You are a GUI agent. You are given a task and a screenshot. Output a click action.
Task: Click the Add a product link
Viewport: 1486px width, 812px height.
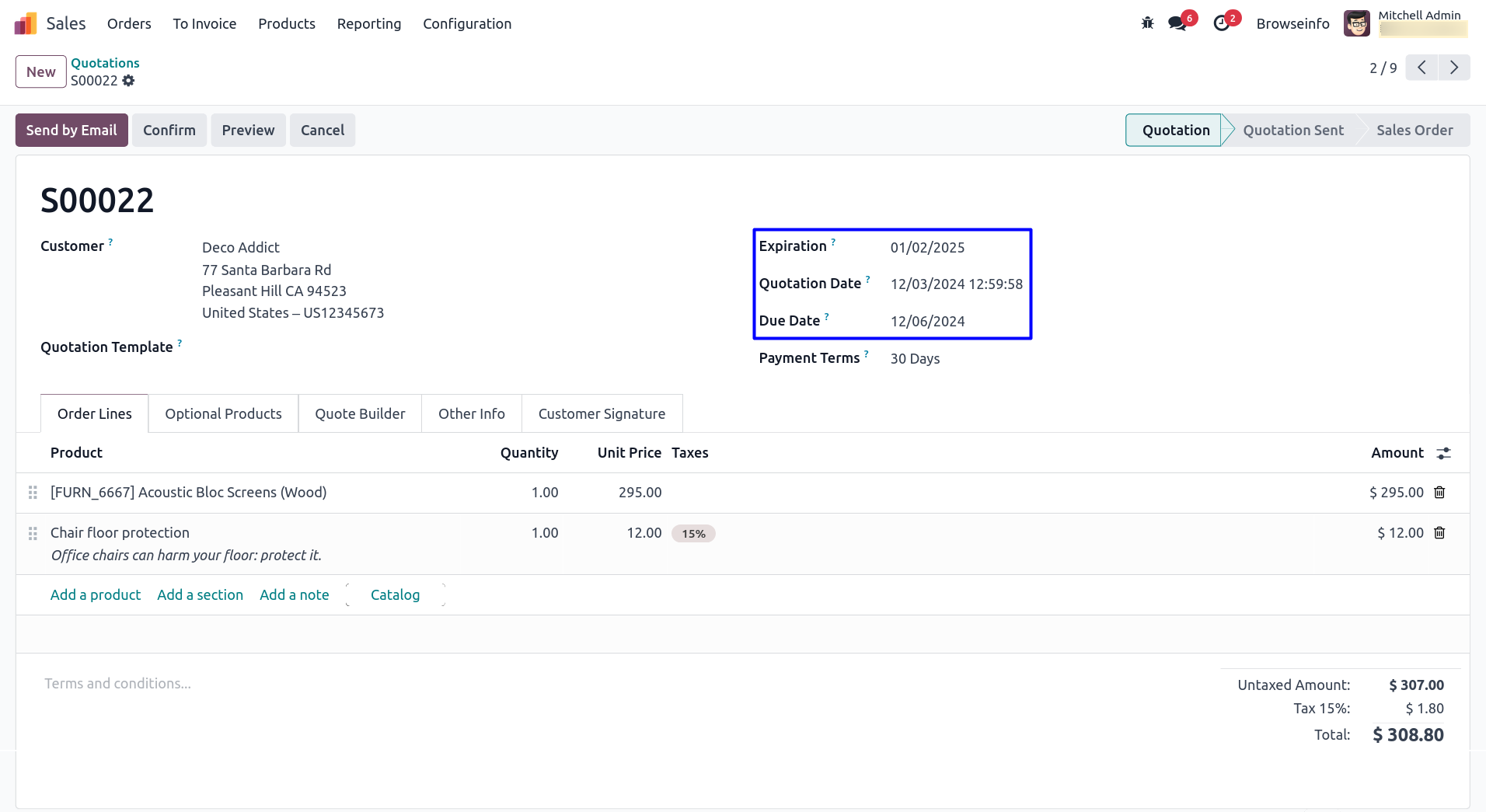[x=96, y=595]
